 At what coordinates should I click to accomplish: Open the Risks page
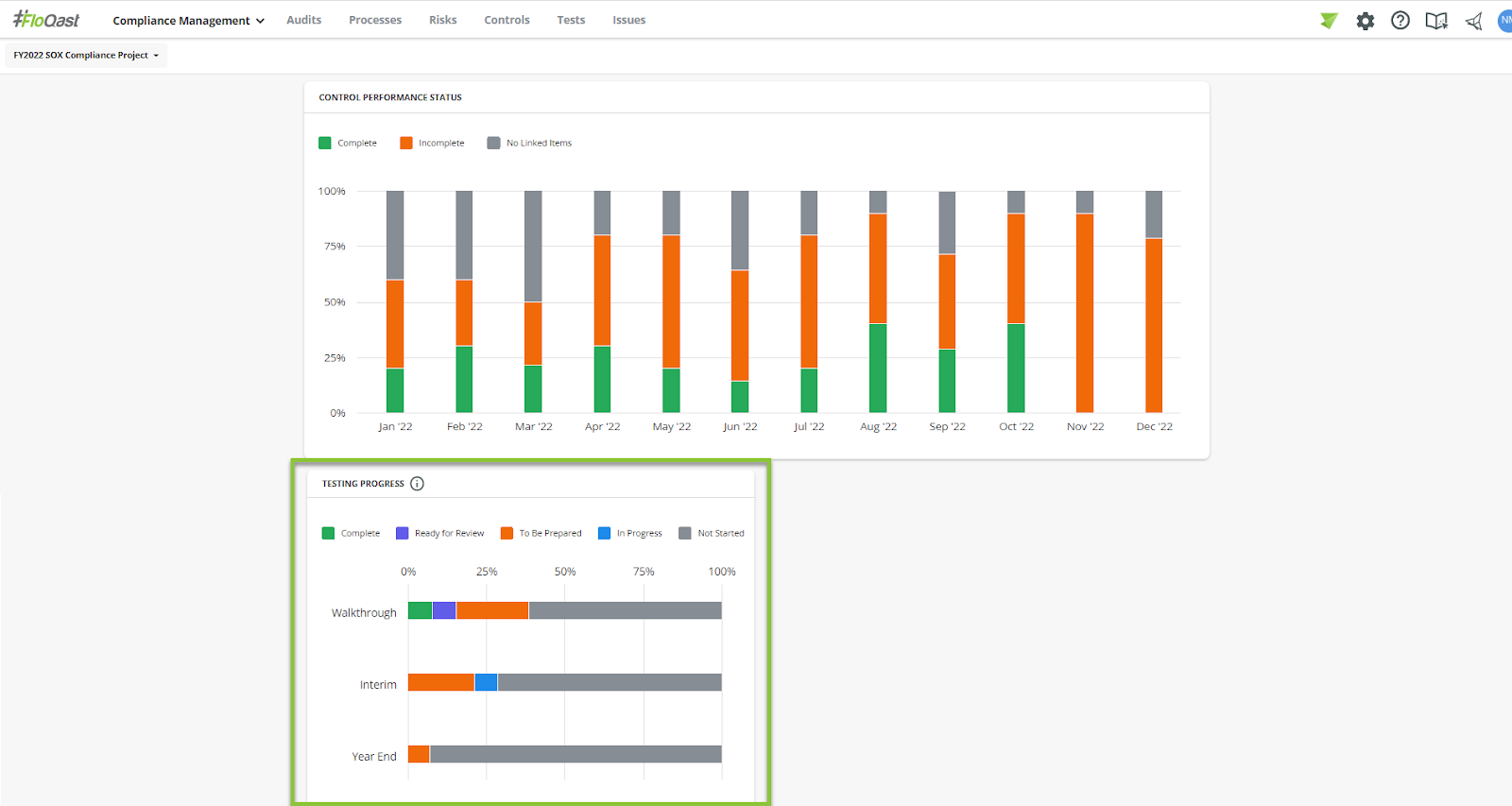click(x=442, y=20)
